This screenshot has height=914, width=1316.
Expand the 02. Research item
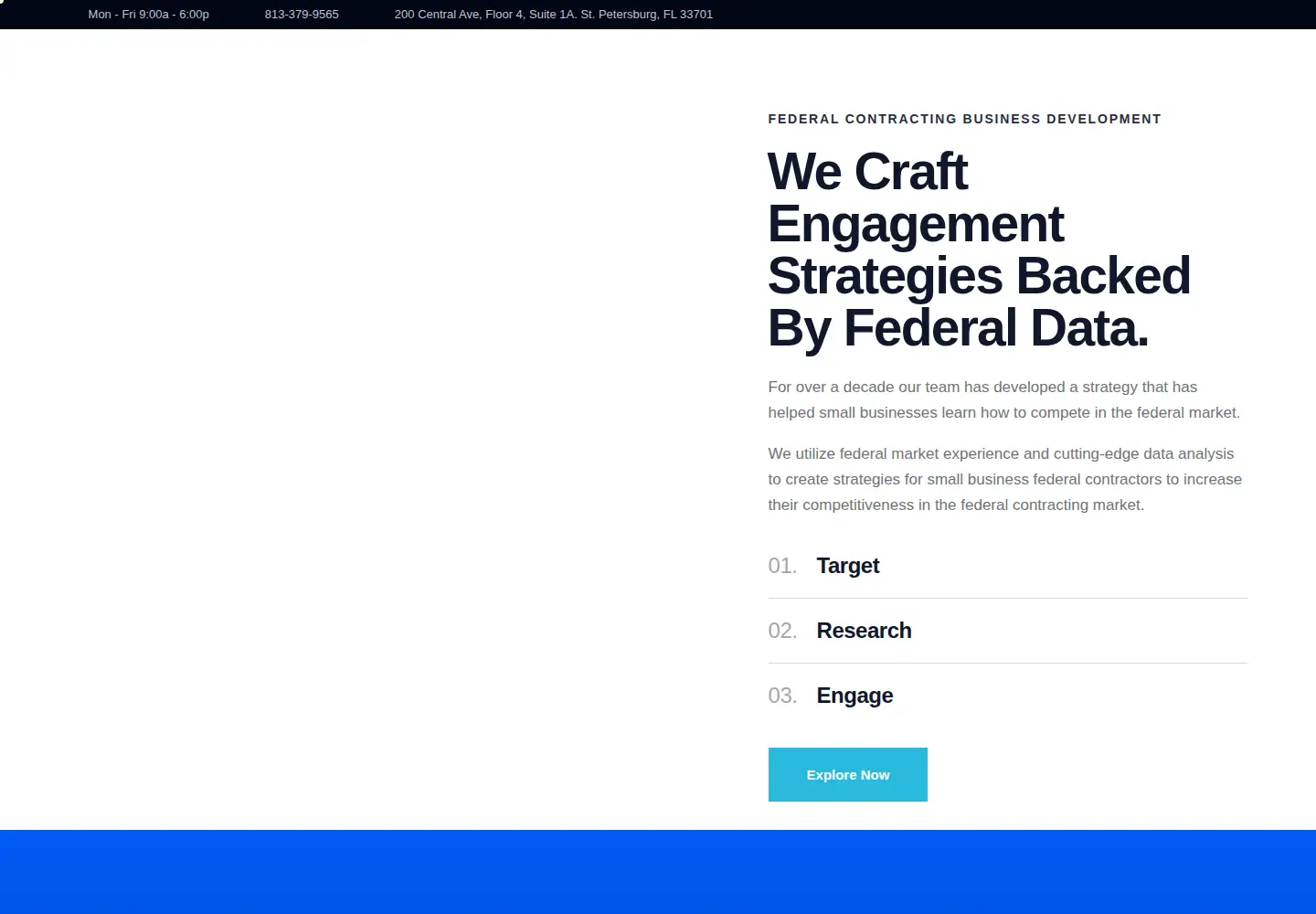click(1007, 631)
